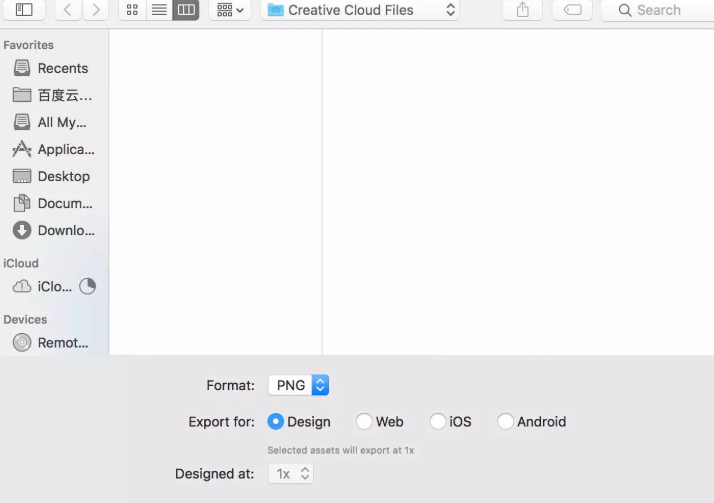The image size is (714, 503).
Task: Switch to icon grid view
Action: click(133, 10)
